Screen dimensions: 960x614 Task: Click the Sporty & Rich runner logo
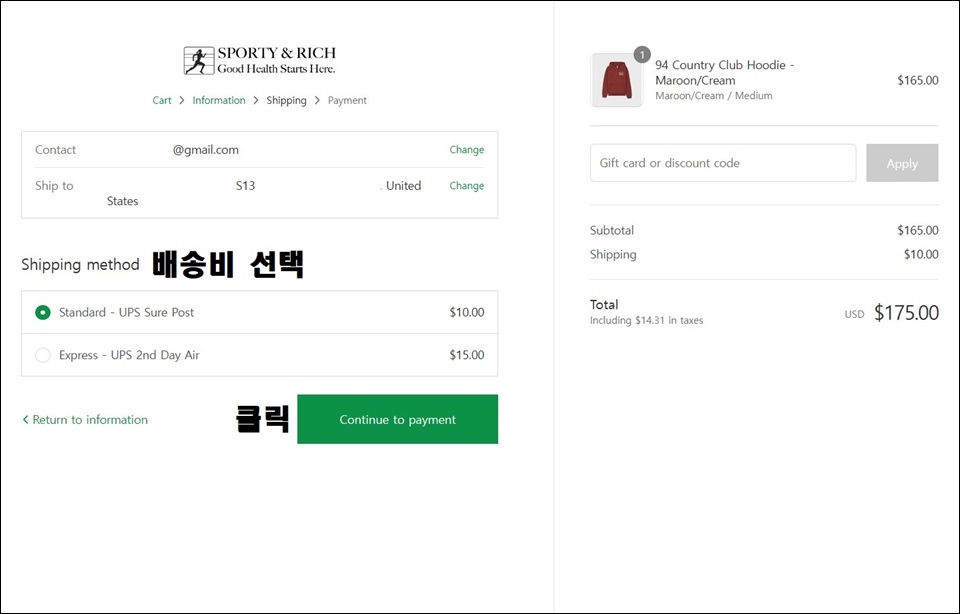coord(260,61)
